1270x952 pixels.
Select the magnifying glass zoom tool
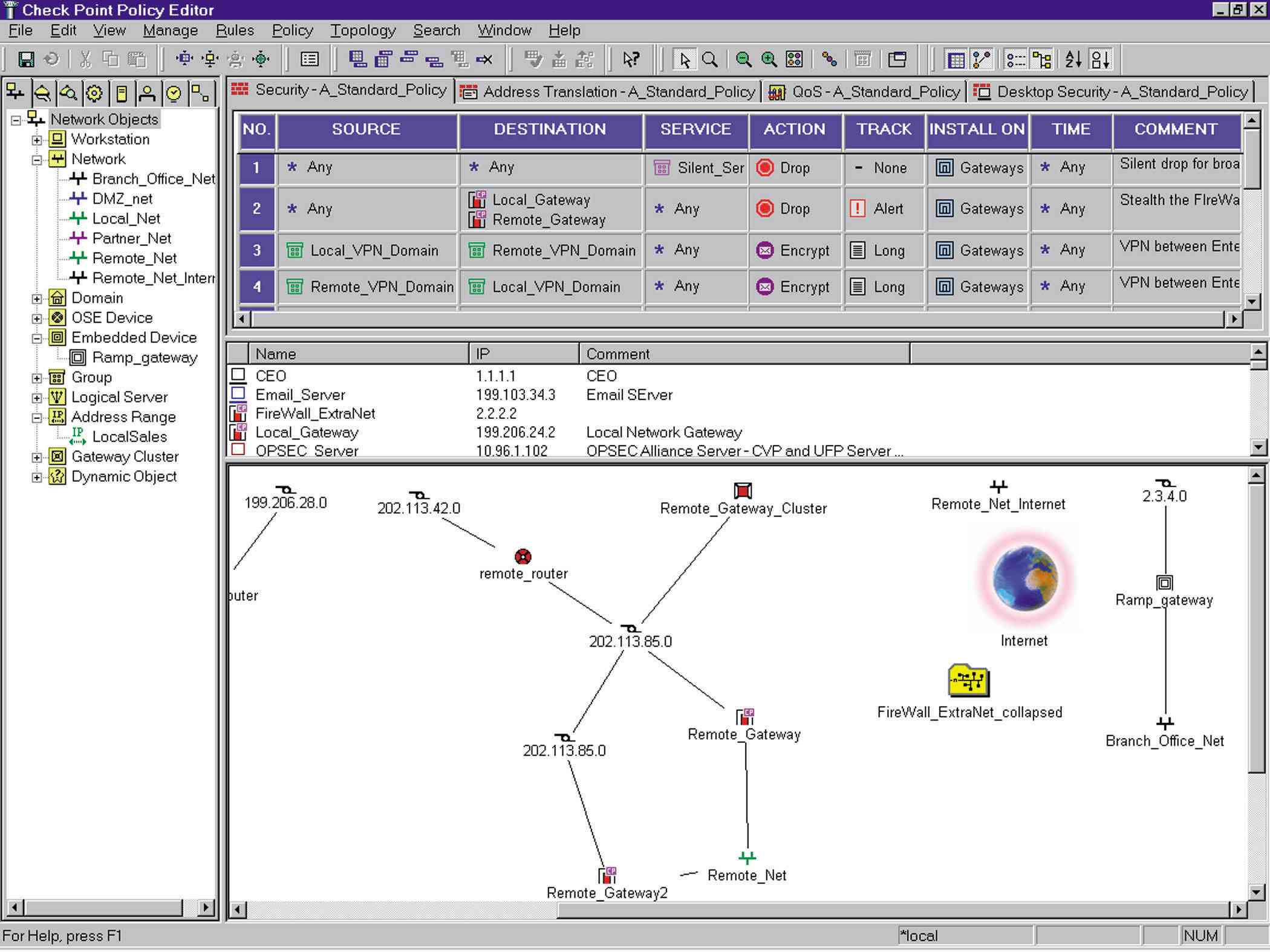point(710,59)
